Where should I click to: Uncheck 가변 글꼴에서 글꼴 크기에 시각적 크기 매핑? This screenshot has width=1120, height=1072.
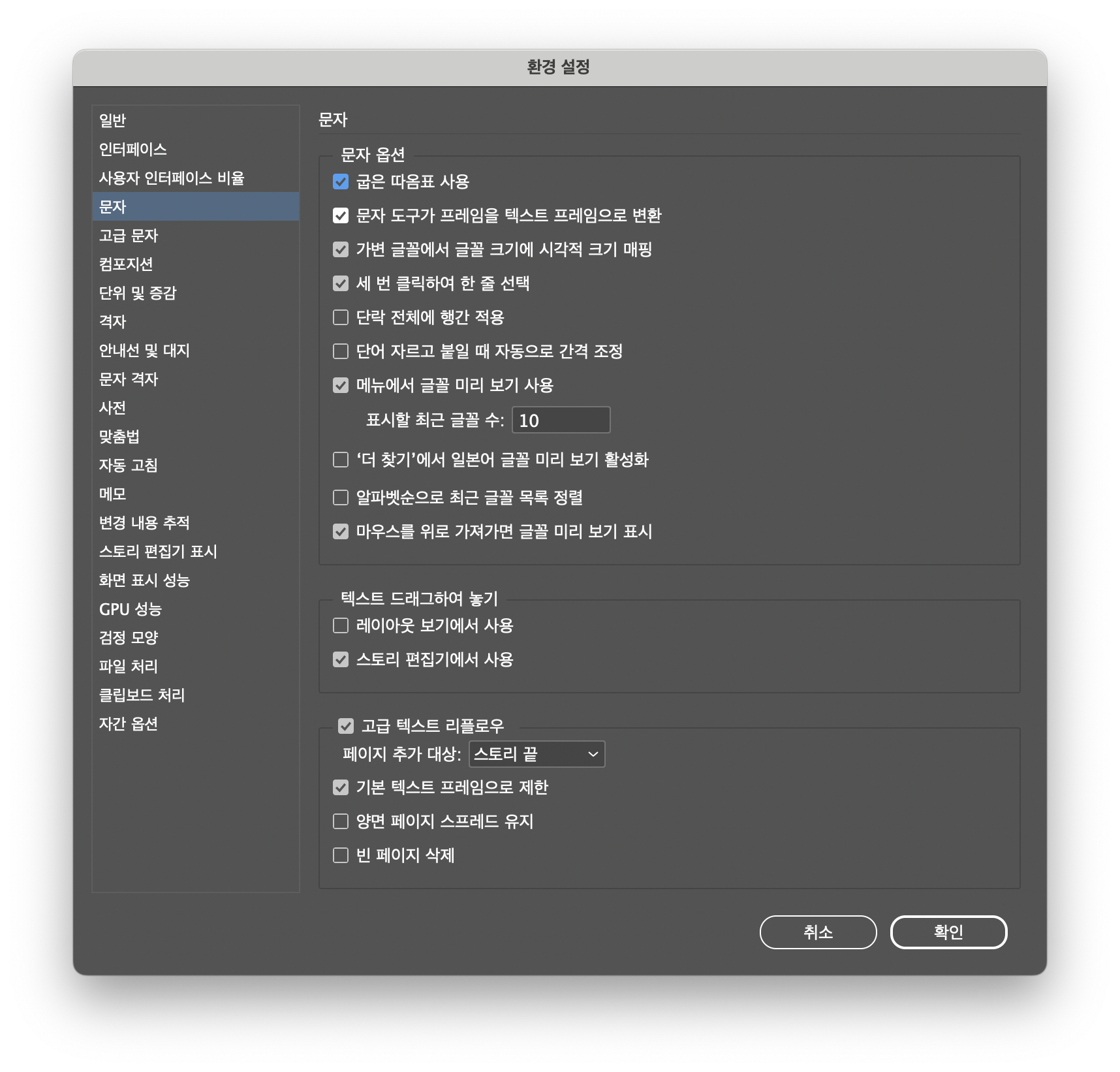click(341, 249)
